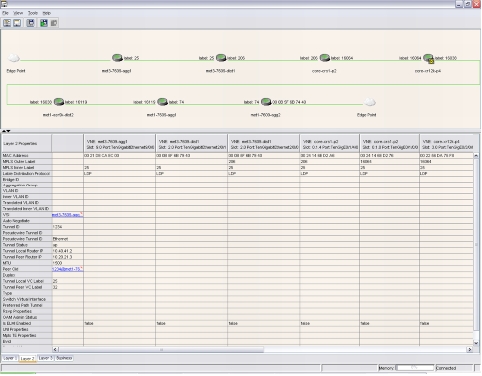The width and height of the screenshot is (482, 376).
Task: Select the Is ELMI Enabled row label
Action: pos(26,323)
